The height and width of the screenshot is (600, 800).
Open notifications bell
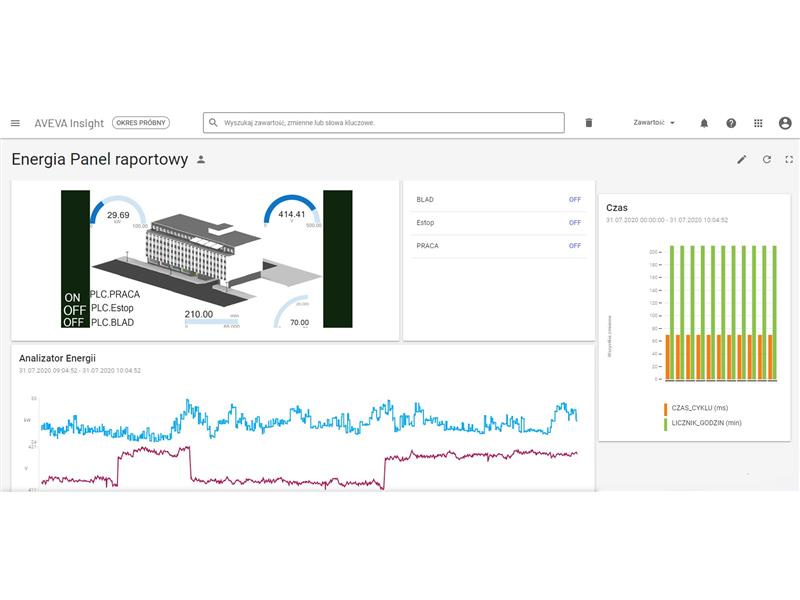pos(704,123)
